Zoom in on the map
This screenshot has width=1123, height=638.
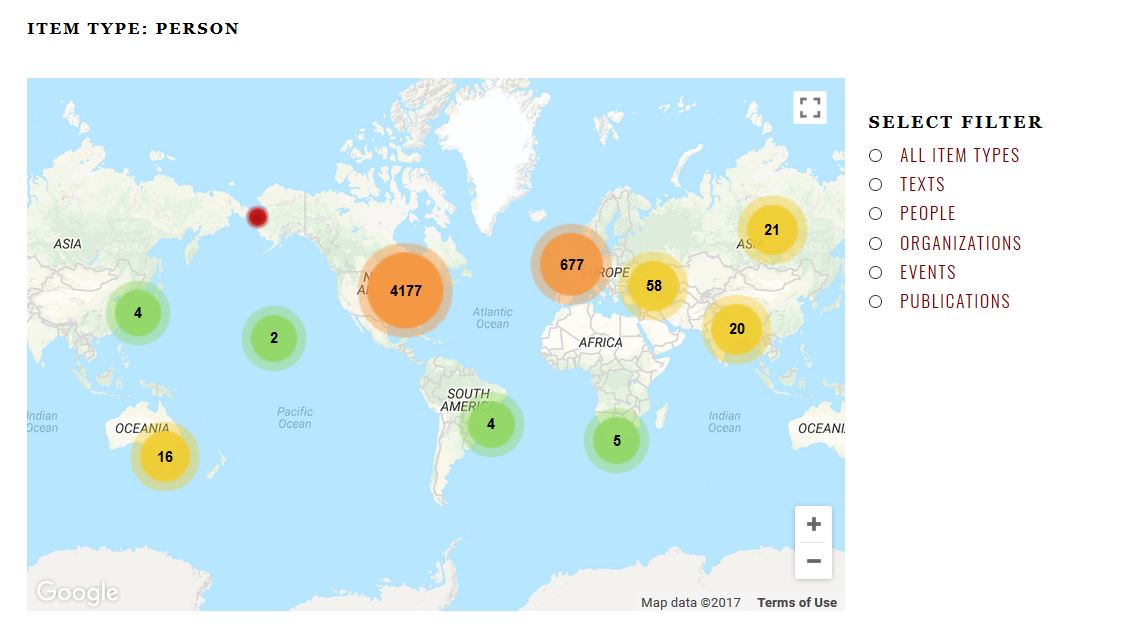click(x=813, y=525)
